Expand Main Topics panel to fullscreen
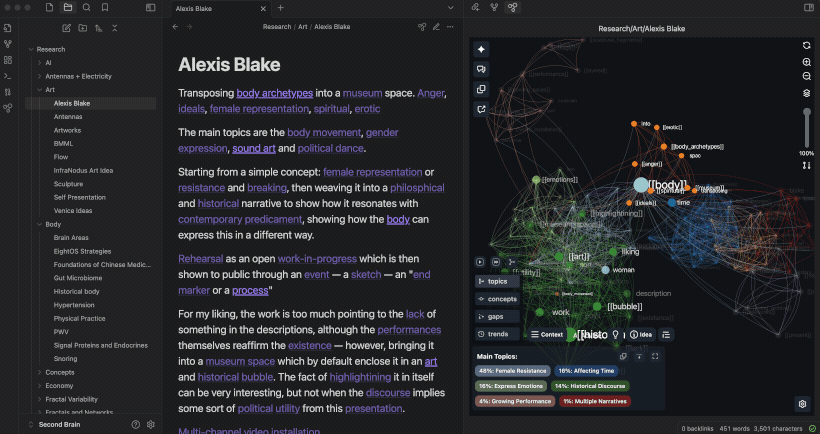 coord(655,357)
